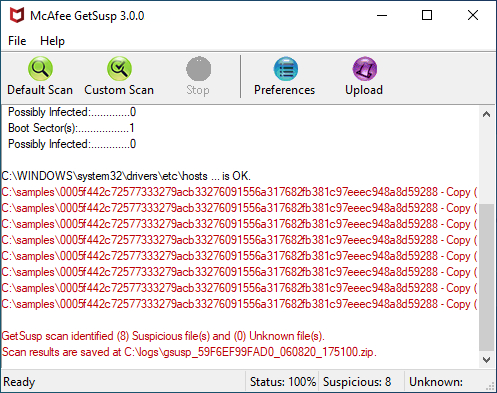The height and width of the screenshot is (393, 497).
Task: Open the File menu
Action: coord(17,41)
